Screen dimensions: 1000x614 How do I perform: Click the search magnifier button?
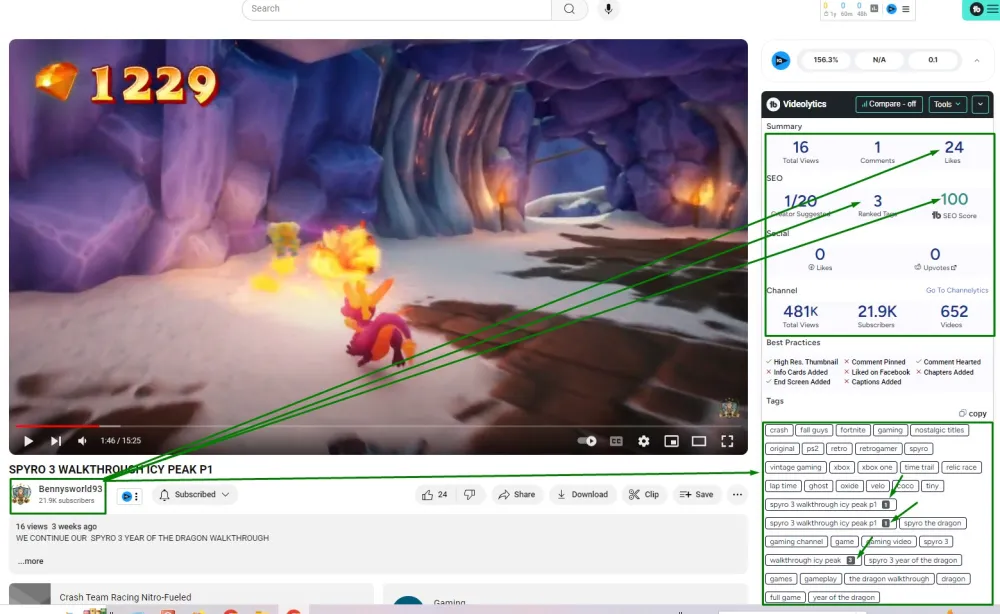pos(569,9)
